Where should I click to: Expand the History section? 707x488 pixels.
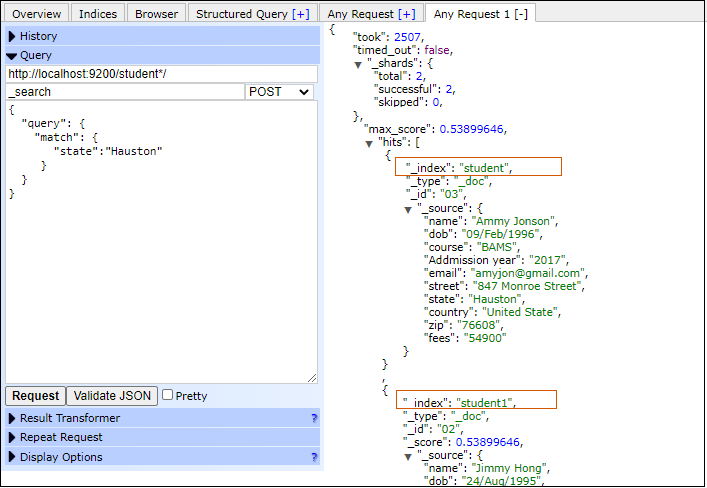[162, 36]
